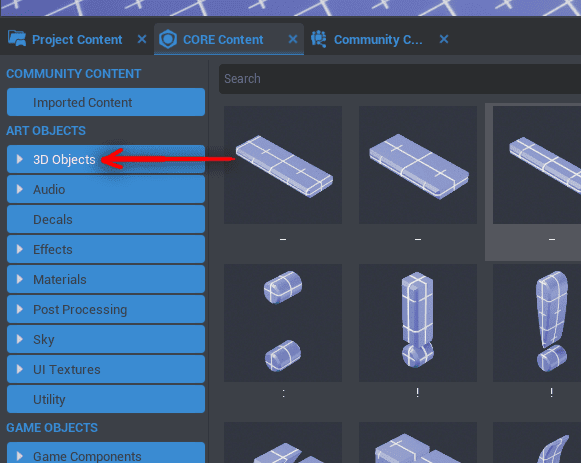Expand the Materials category arrow
This screenshot has height=463, width=581.
point(20,279)
